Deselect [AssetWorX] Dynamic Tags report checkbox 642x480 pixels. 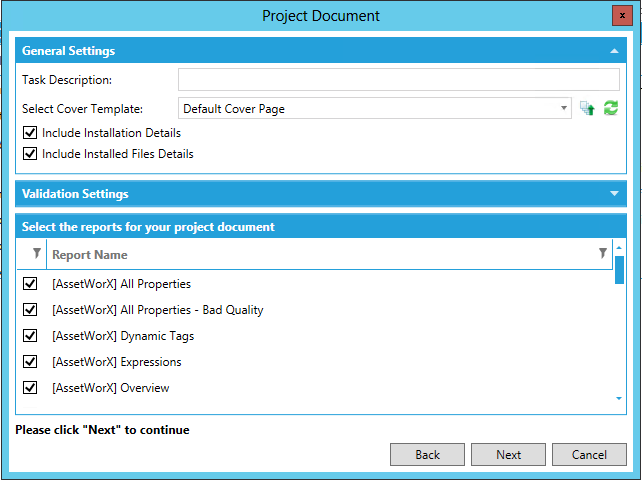[x=30, y=336]
